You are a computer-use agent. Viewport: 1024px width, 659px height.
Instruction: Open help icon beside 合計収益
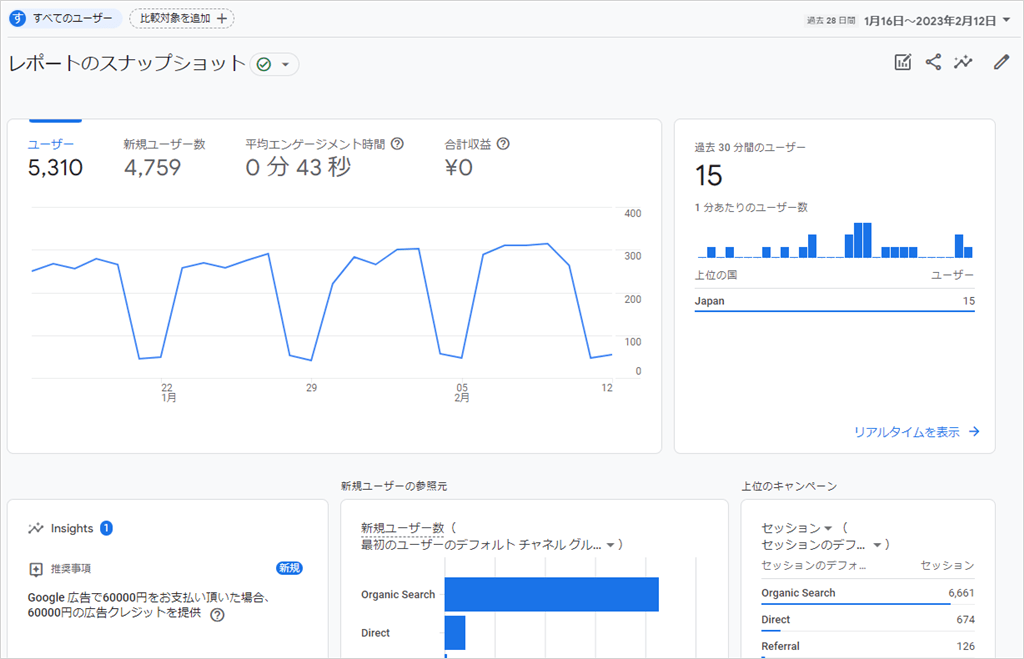pyautogui.click(x=503, y=144)
